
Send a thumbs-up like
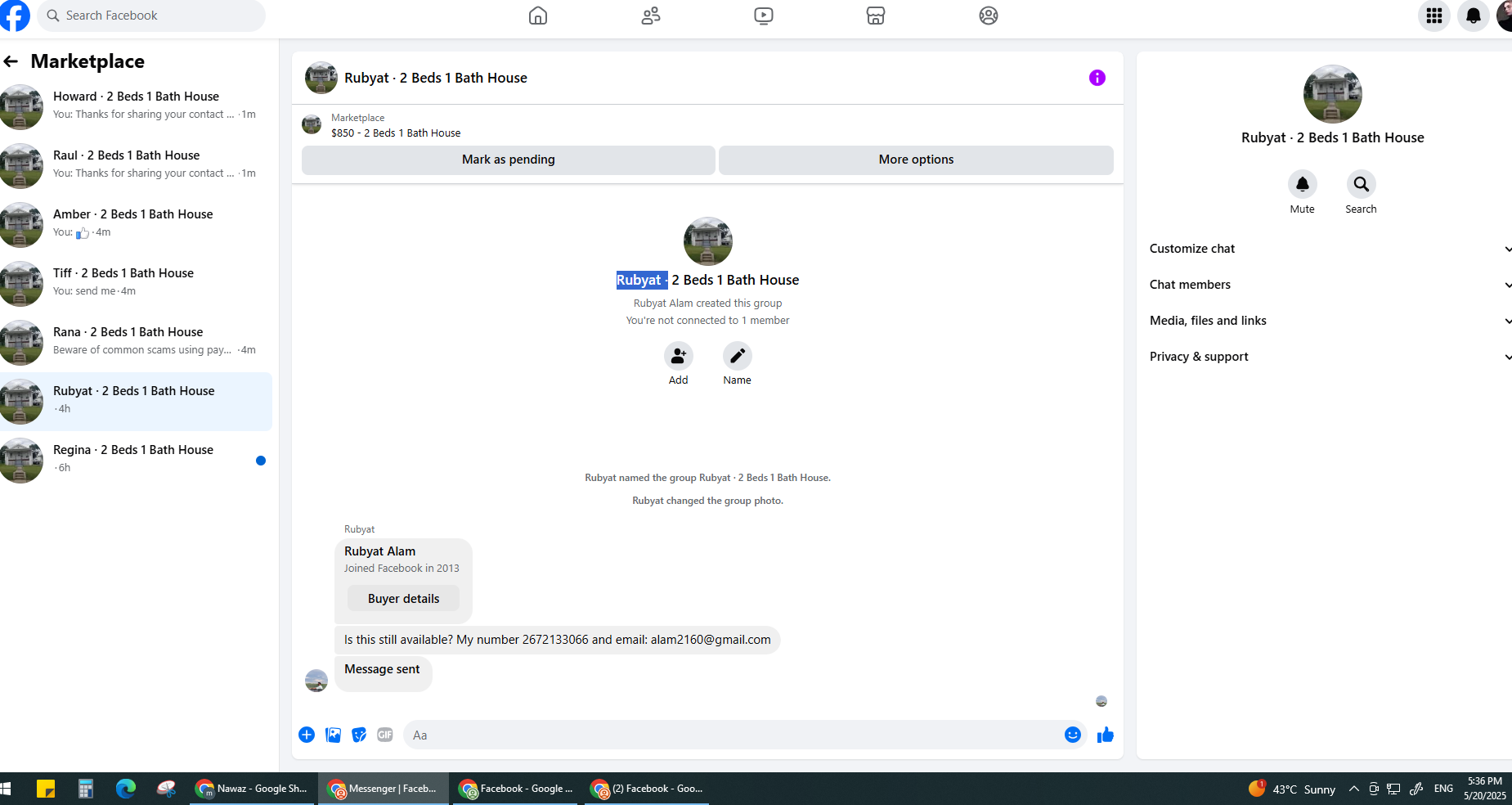pos(1106,735)
